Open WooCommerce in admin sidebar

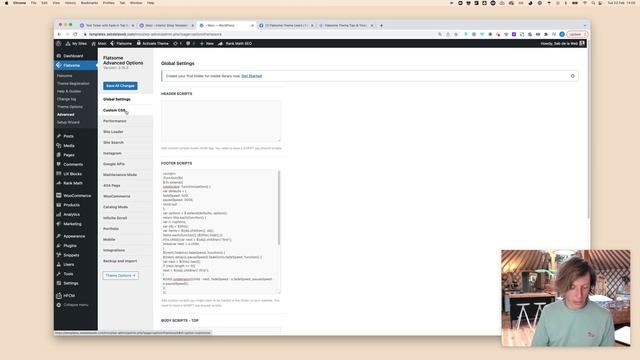pos(77,196)
